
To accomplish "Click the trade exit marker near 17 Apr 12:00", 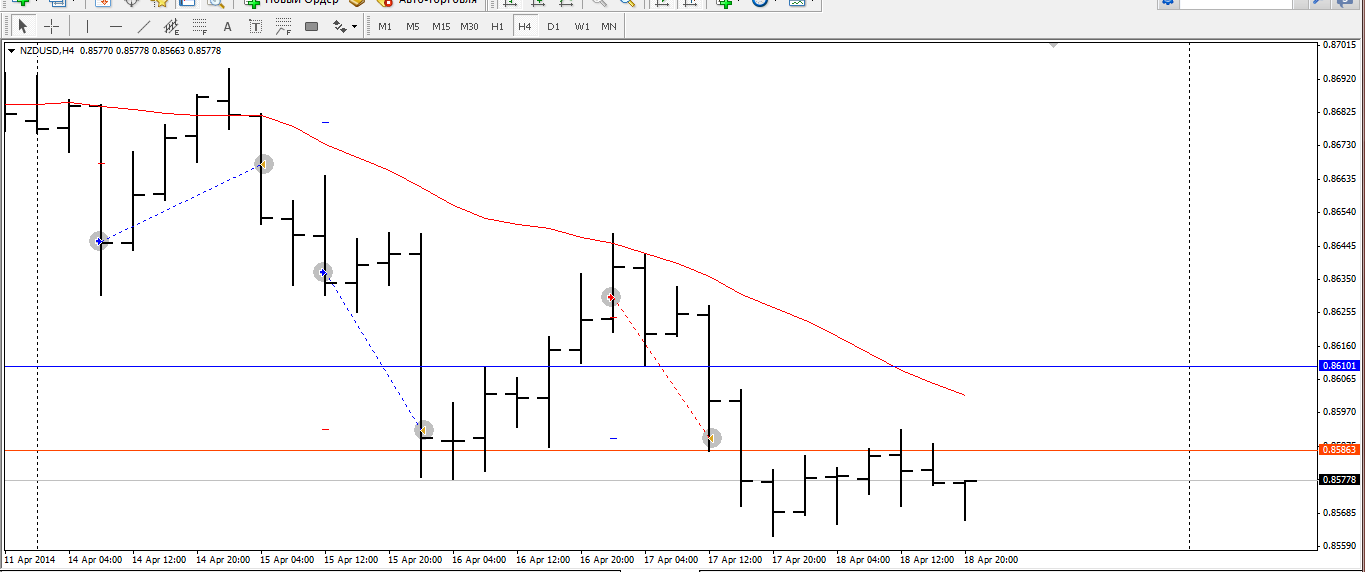I will pyautogui.click(x=711, y=437).
